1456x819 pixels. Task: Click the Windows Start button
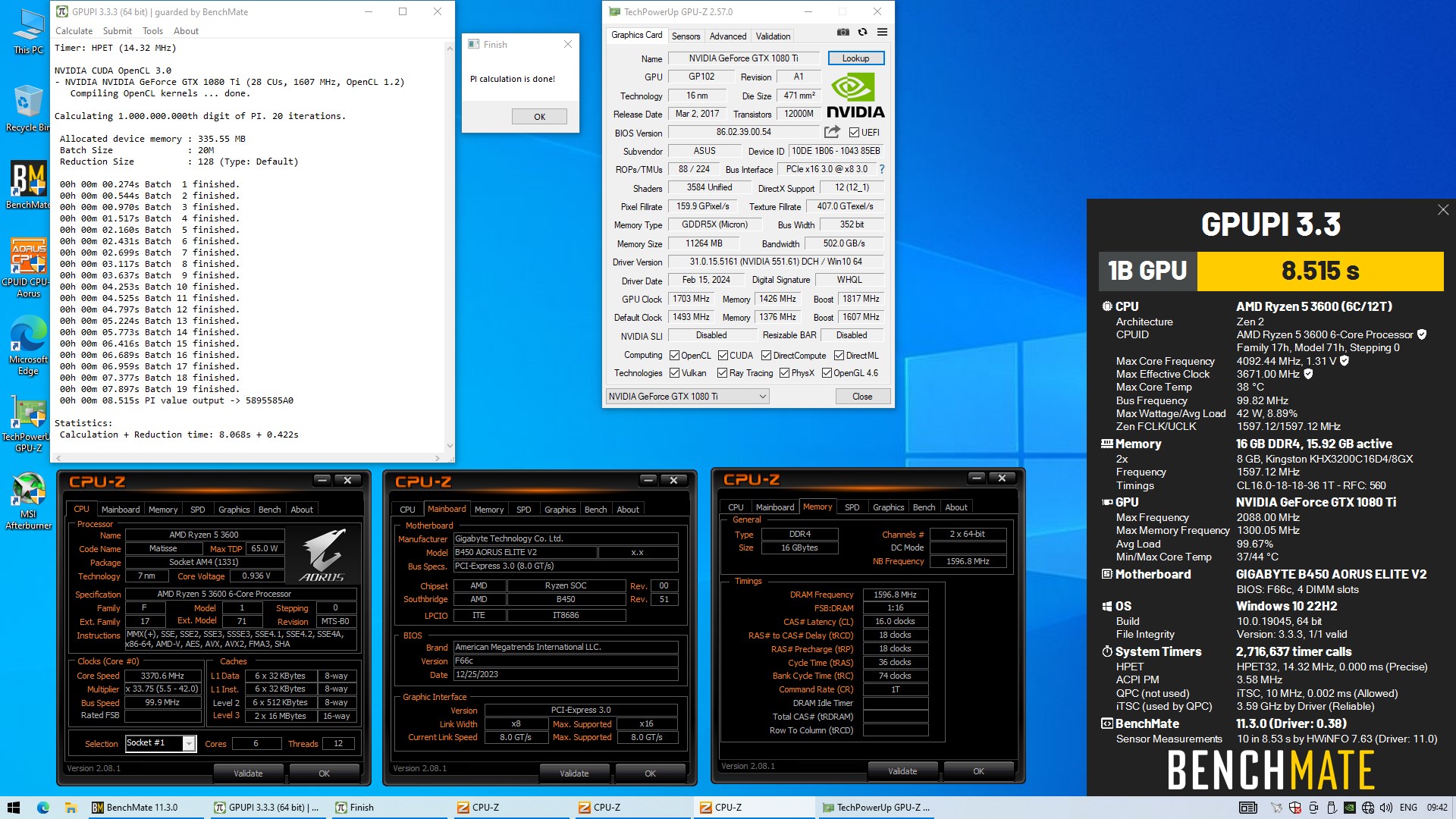[13, 808]
